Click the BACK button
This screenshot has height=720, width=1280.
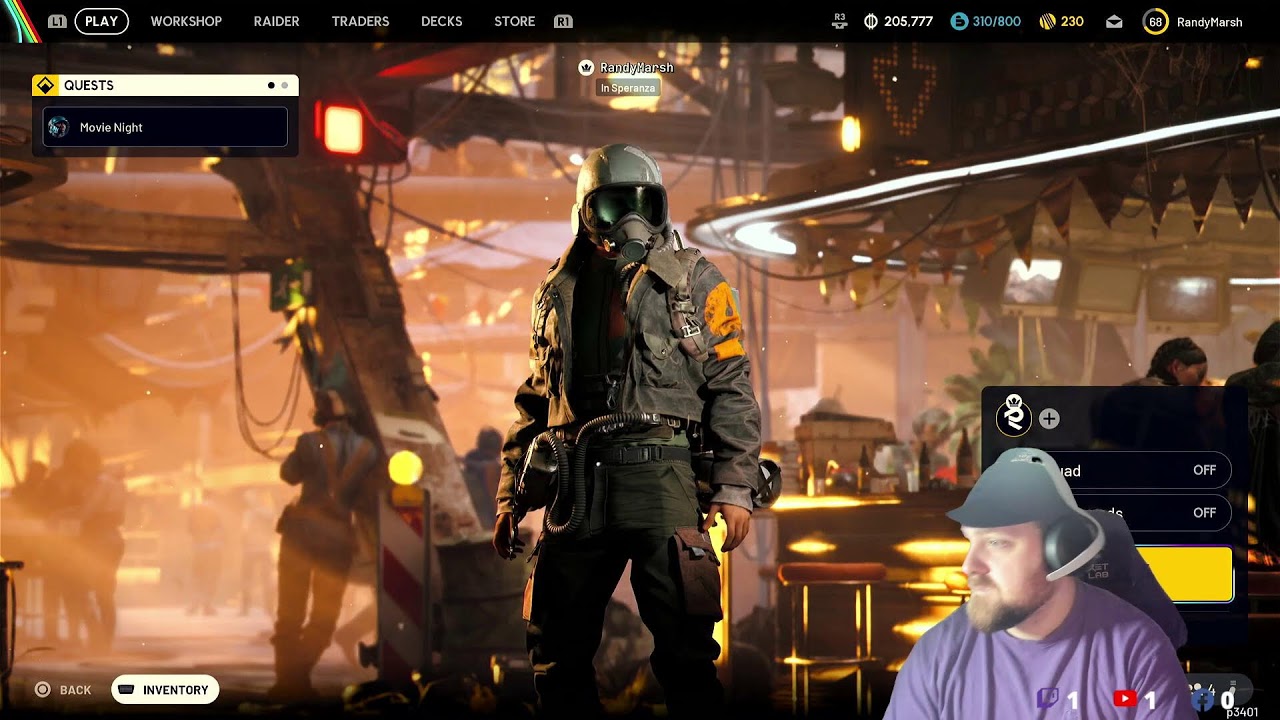(x=75, y=690)
